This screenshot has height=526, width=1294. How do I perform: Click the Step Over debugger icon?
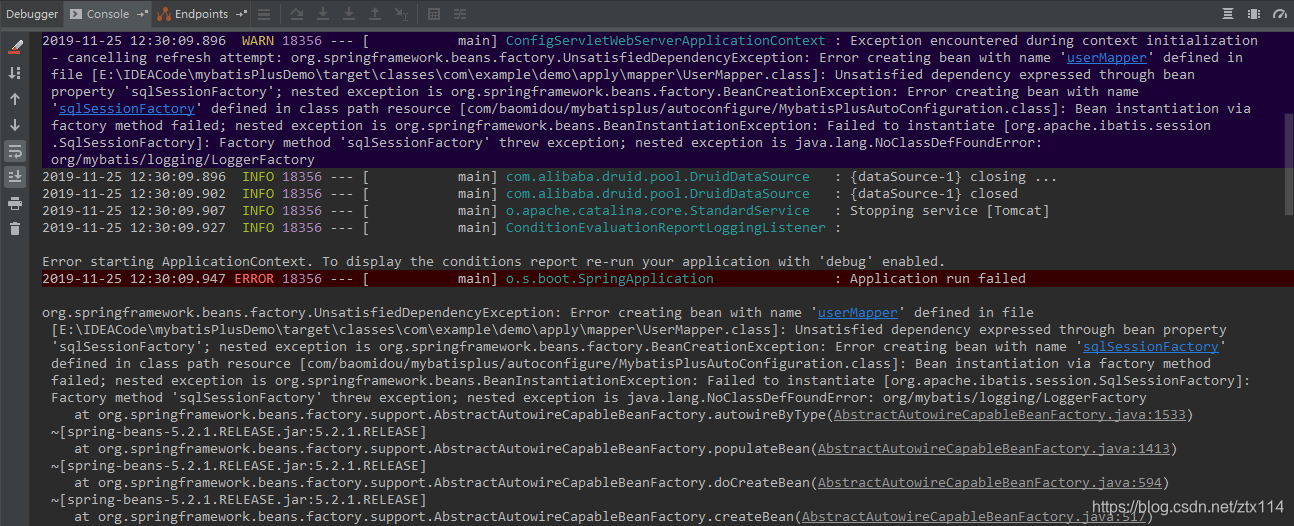297,14
